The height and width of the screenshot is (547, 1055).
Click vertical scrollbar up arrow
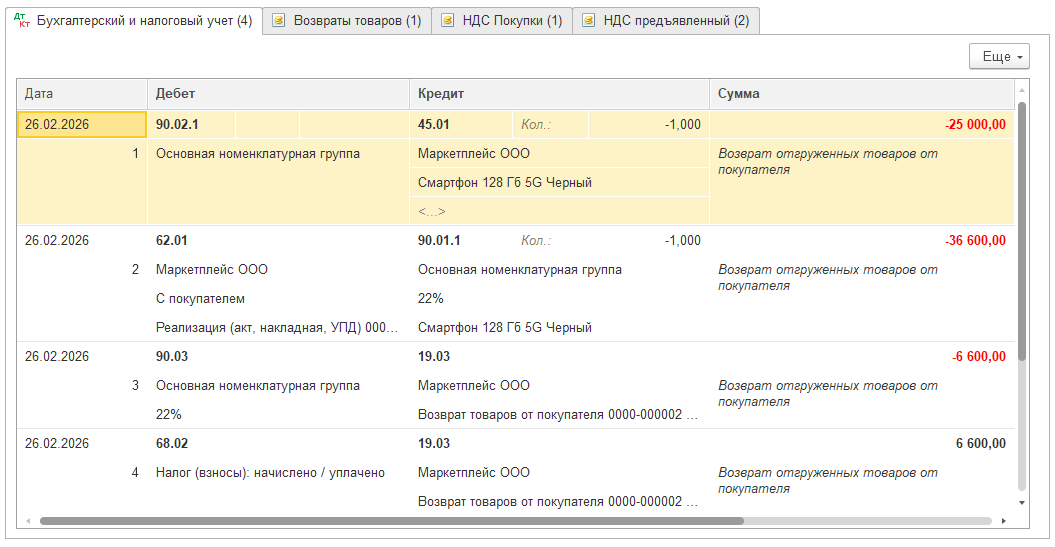click(1021, 89)
